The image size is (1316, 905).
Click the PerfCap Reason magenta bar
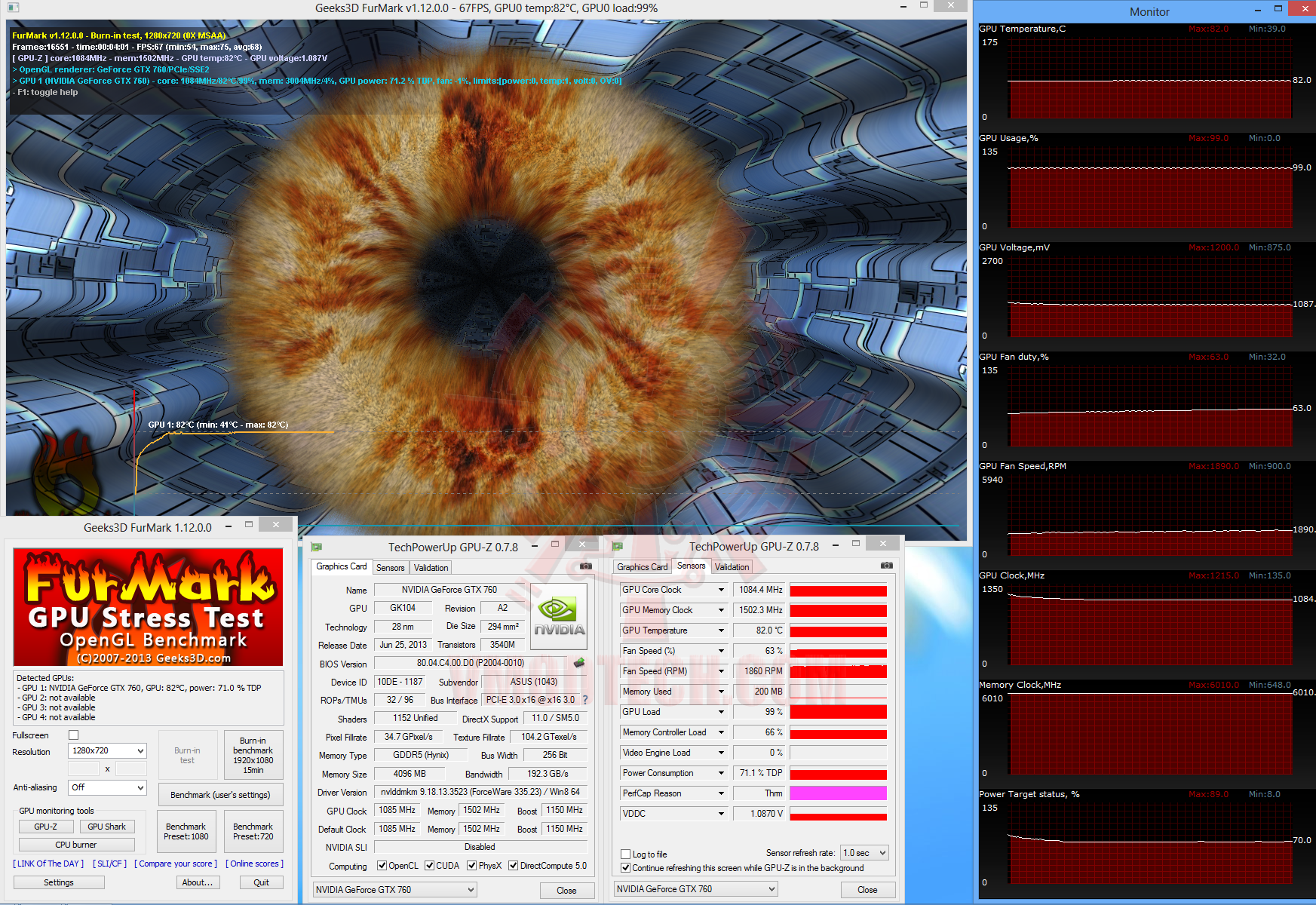click(x=838, y=793)
